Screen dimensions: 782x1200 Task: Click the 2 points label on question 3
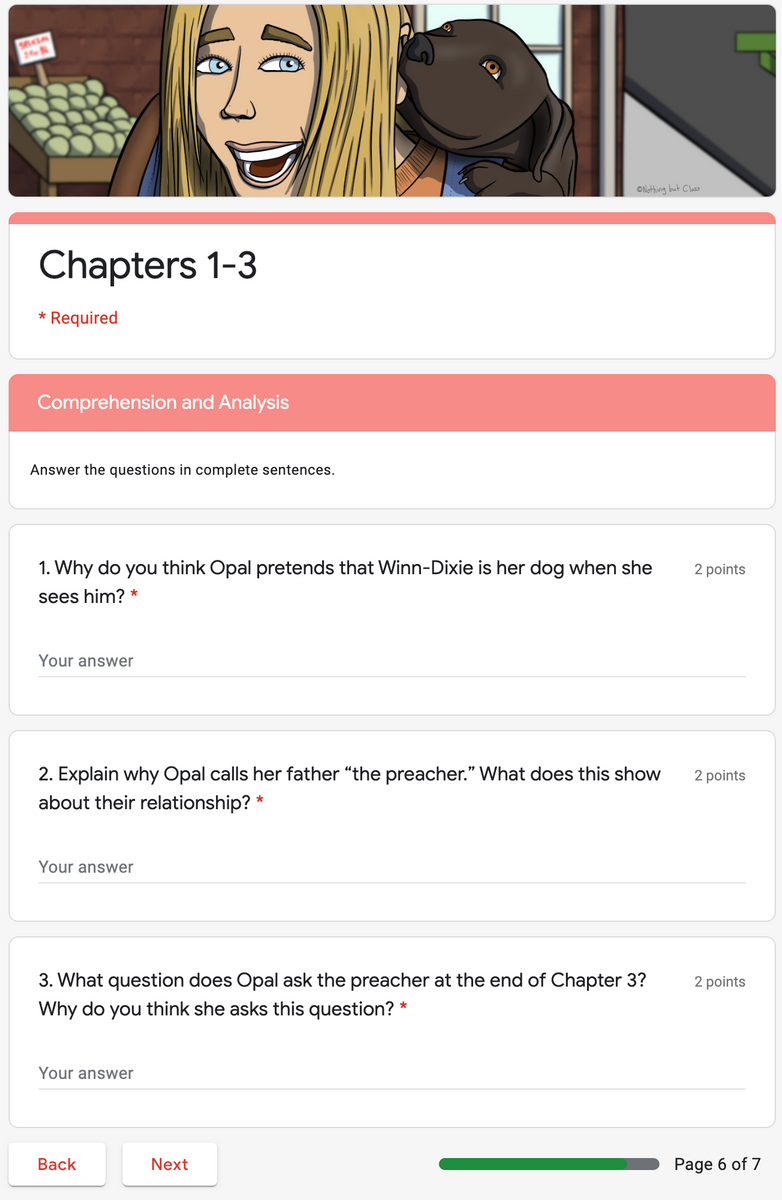[x=719, y=981]
